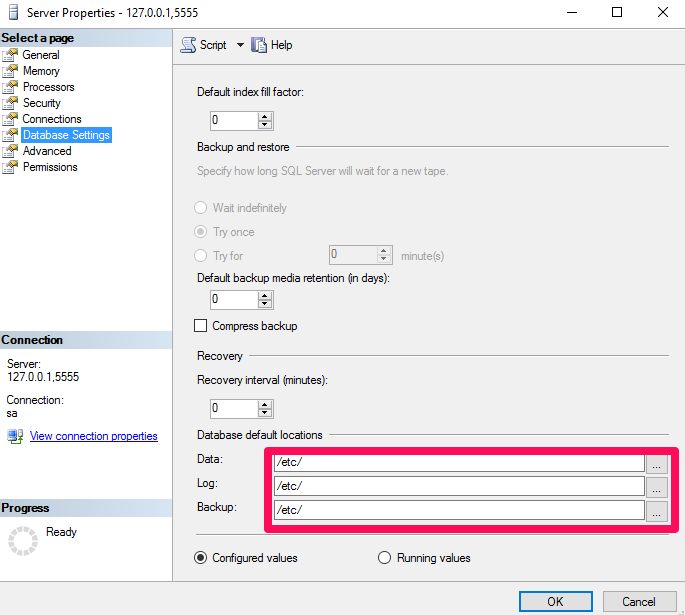685x615 pixels.
Task: Click the Recovery interval field
Action: pos(234,409)
